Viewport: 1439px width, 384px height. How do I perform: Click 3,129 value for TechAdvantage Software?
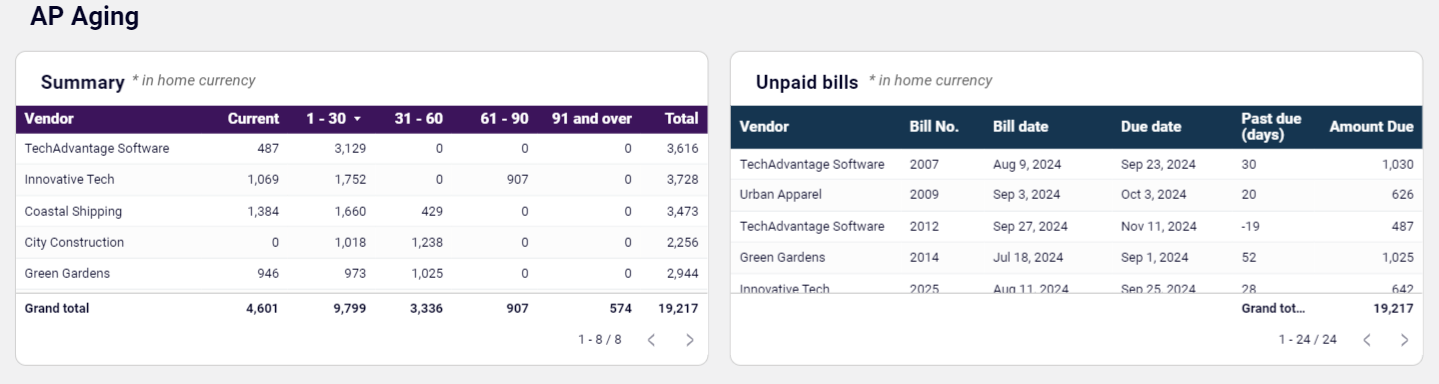[x=349, y=149]
